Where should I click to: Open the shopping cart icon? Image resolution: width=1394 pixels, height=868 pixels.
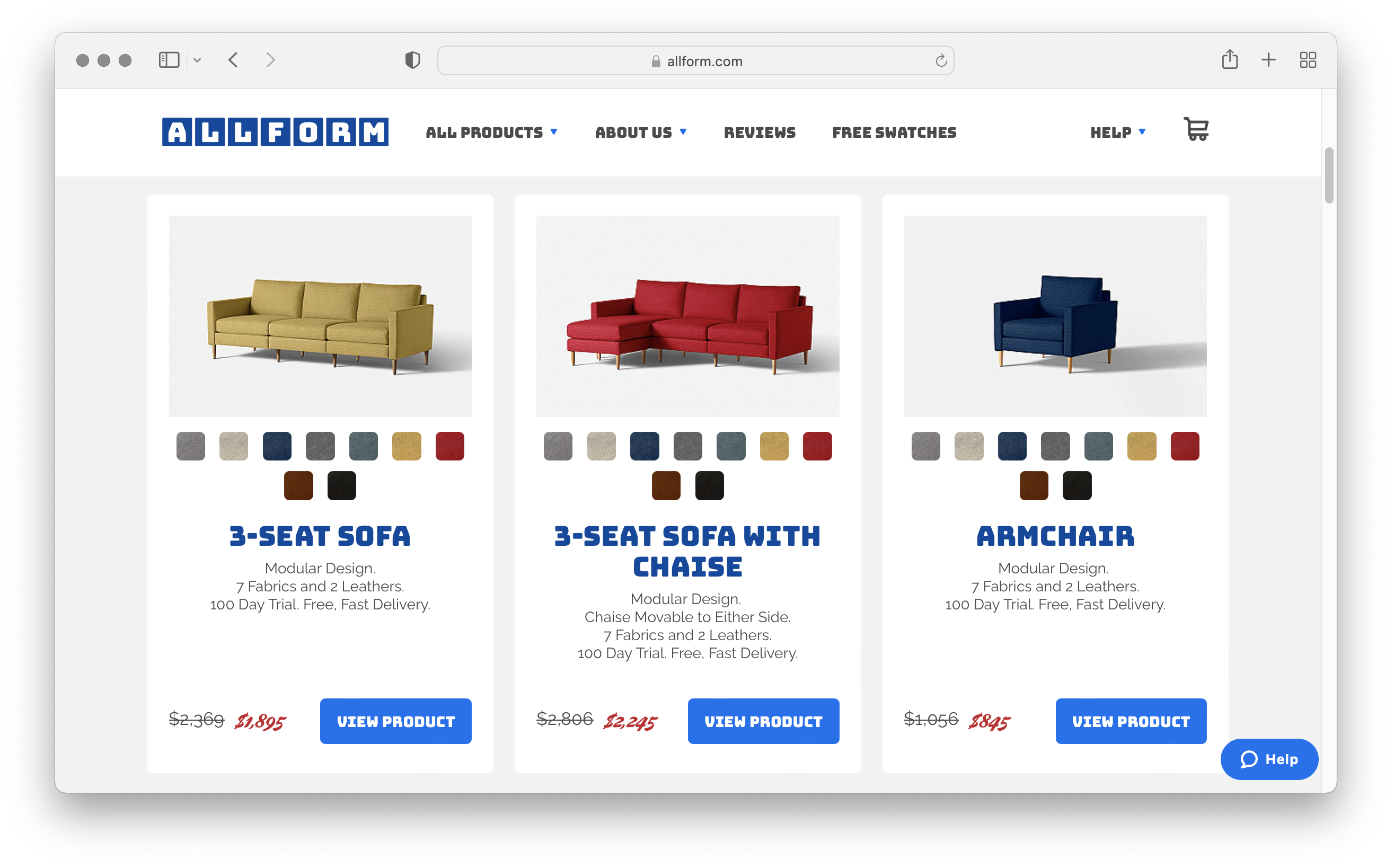click(1196, 129)
